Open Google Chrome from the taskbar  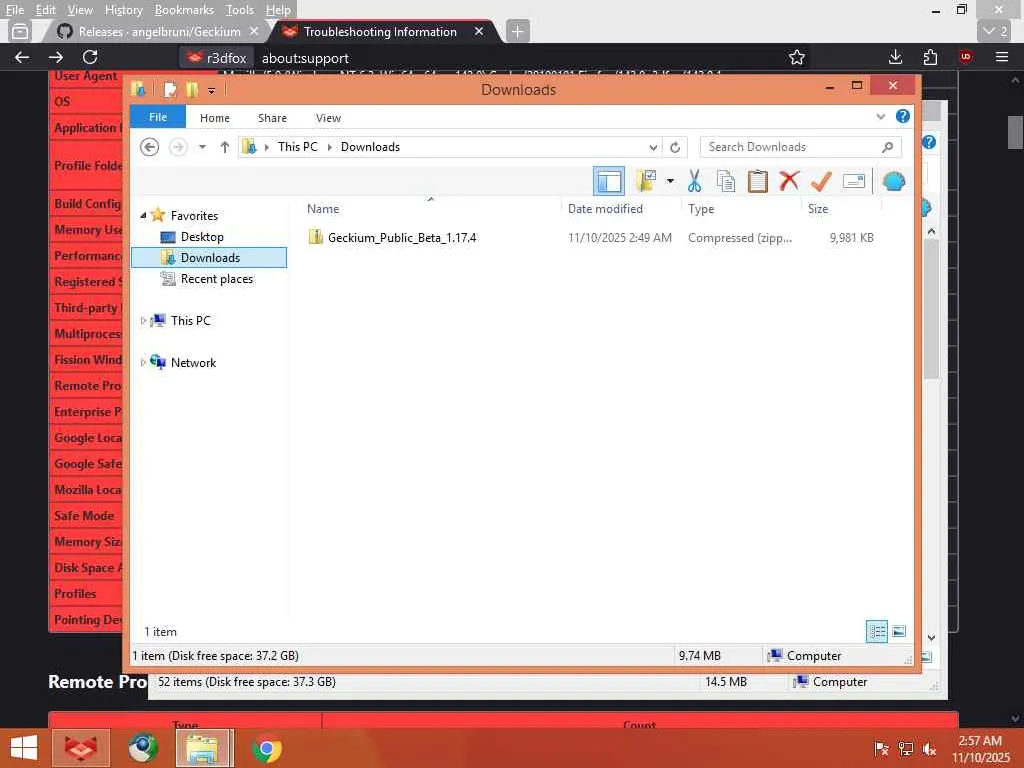266,748
